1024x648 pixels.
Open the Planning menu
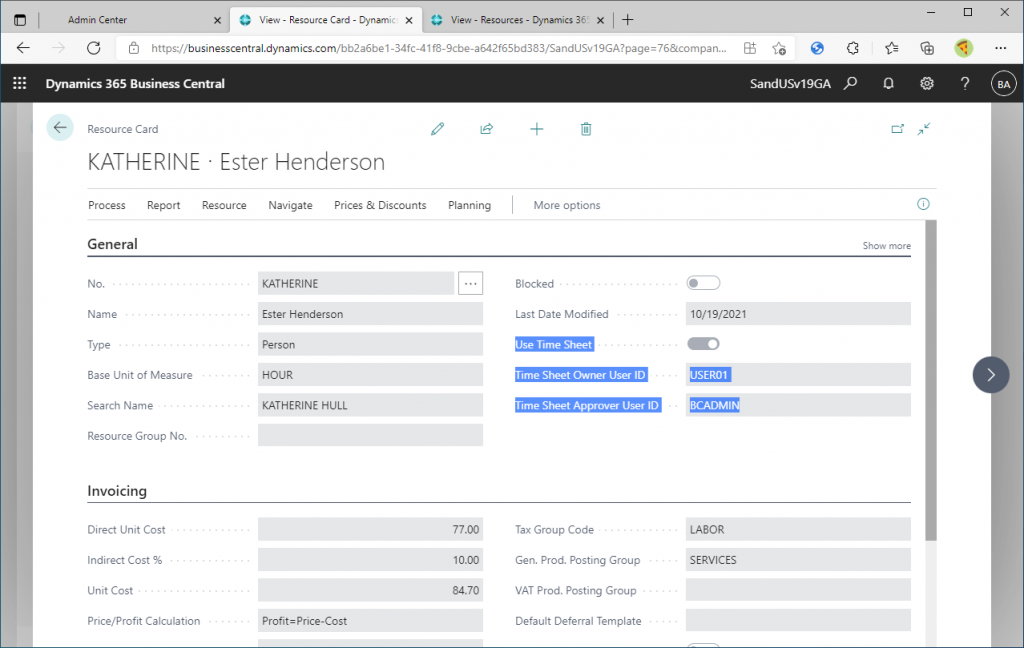click(x=470, y=205)
